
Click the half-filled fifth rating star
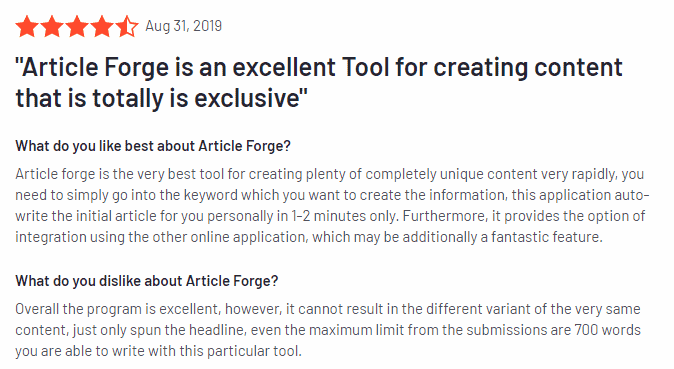tap(128, 26)
